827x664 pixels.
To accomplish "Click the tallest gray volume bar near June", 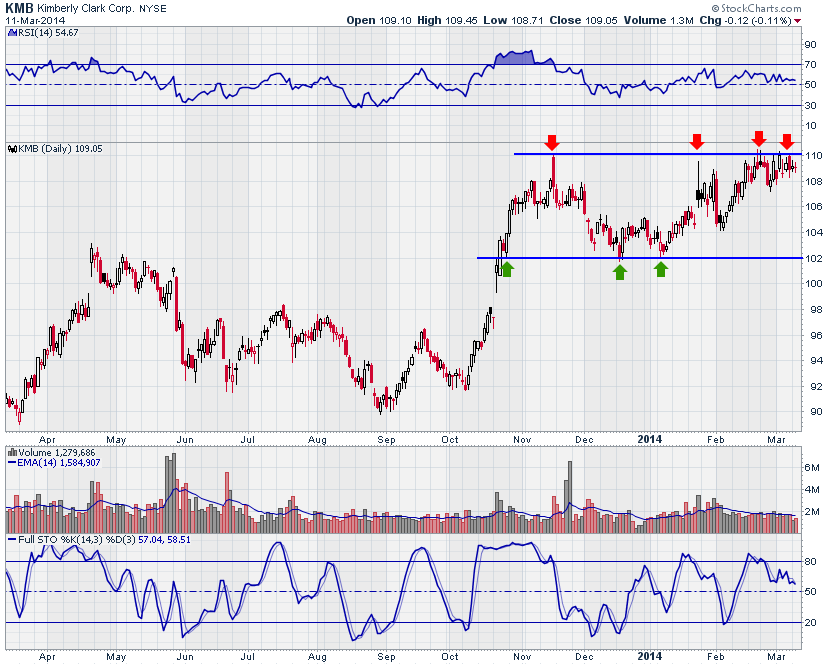I will tap(174, 493).
